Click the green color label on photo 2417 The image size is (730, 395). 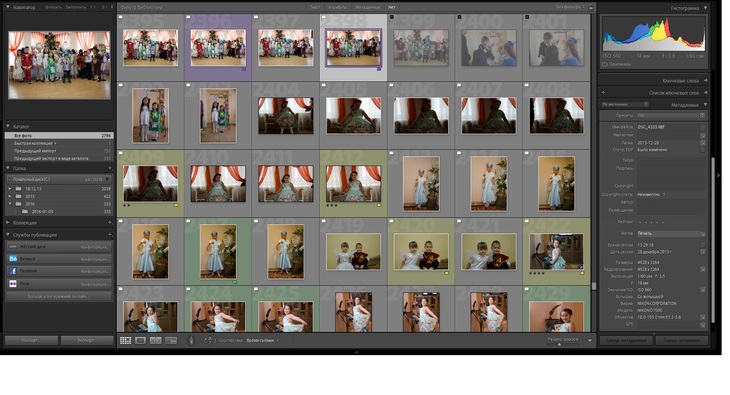(x=234, y=282)
